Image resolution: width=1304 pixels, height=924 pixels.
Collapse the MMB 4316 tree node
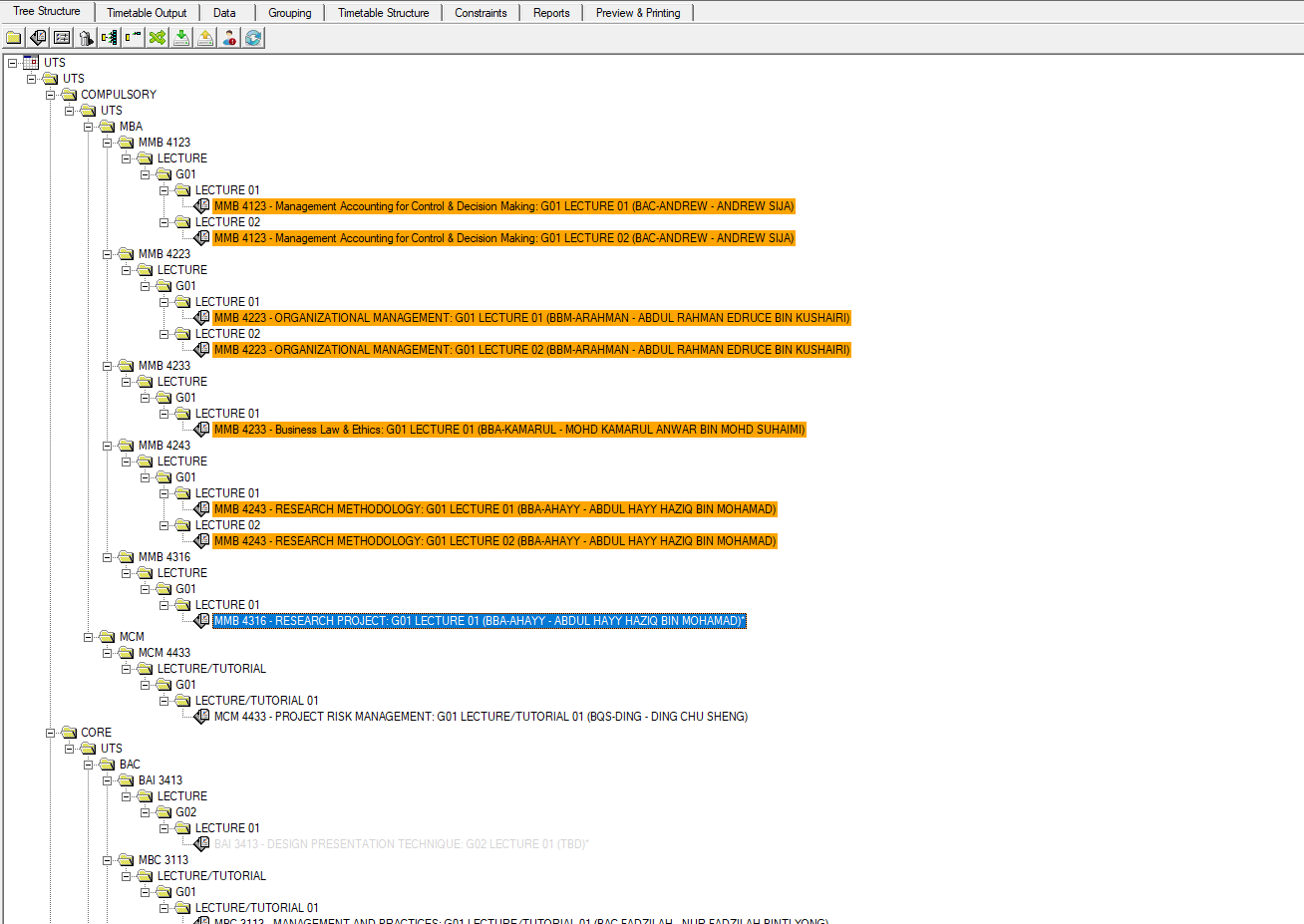(107, 557)
